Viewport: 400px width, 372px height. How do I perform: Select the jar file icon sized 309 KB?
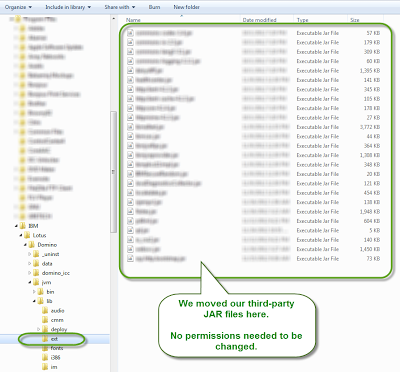tap(130, 52)
